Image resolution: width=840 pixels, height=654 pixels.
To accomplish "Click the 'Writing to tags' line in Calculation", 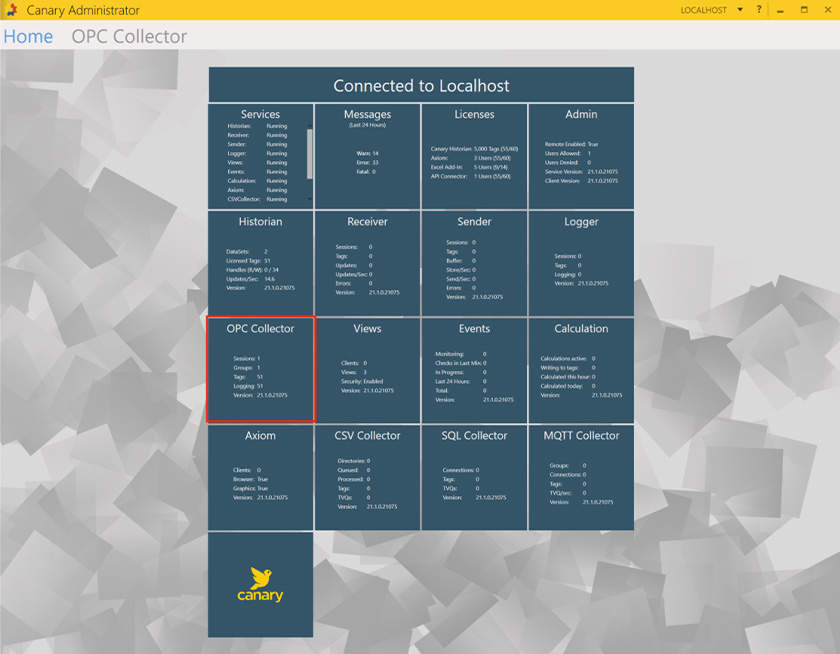I will tap(568, 367).
